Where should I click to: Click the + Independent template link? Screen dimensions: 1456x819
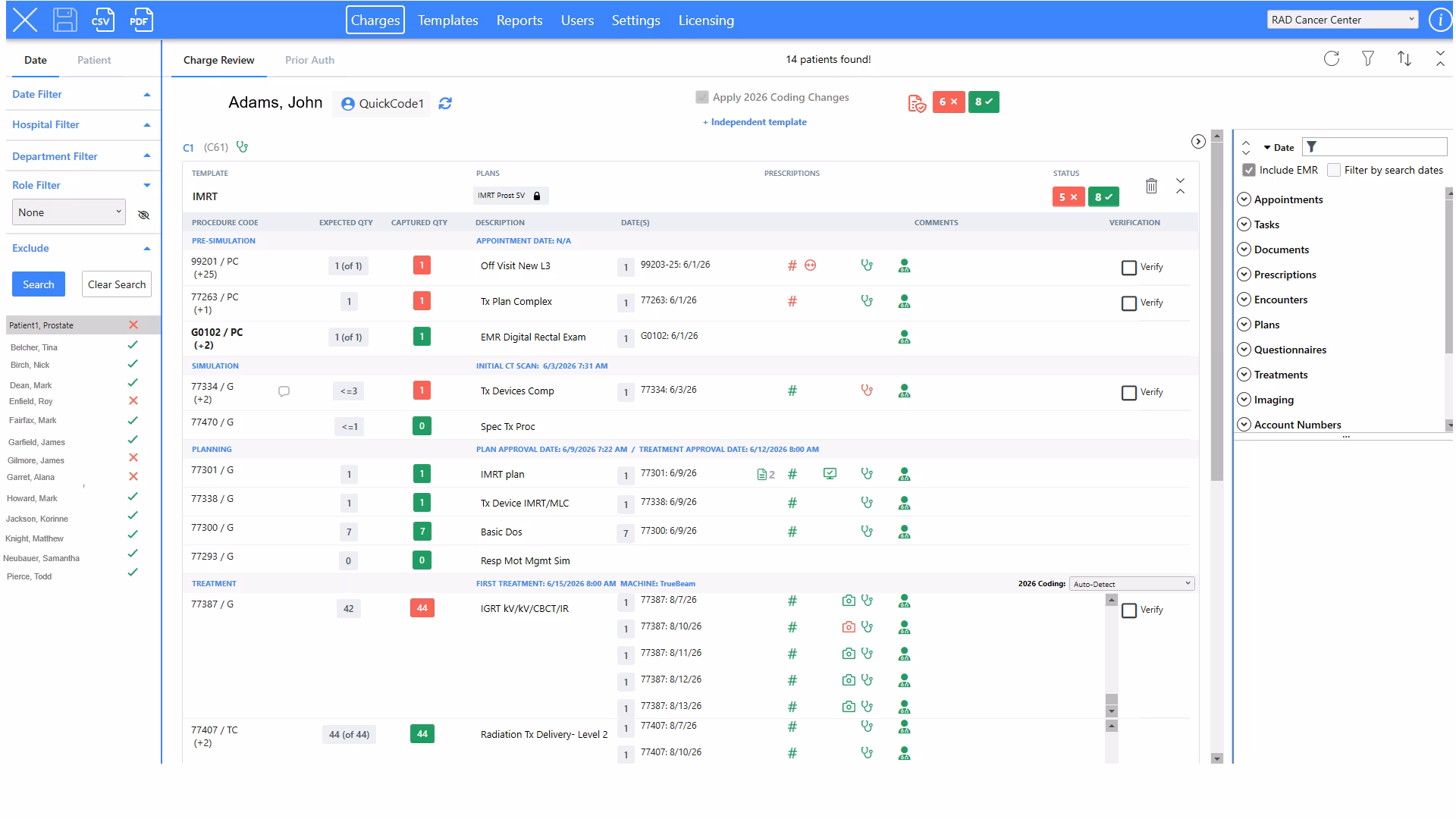point(755,122)
